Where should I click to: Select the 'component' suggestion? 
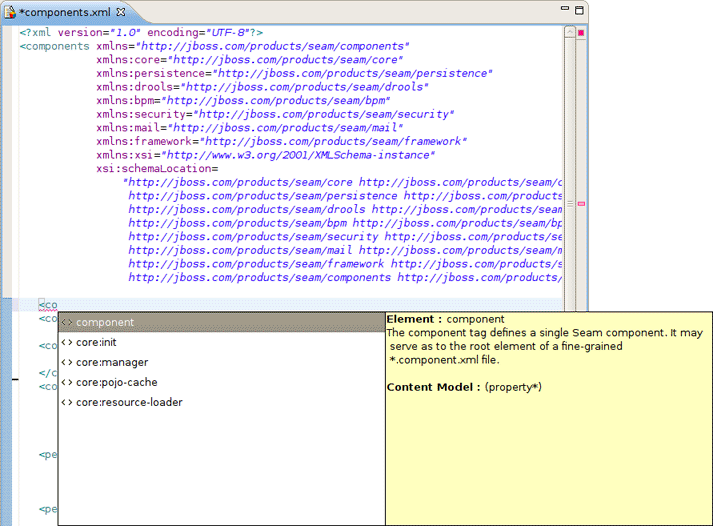(x=105, y=323)
